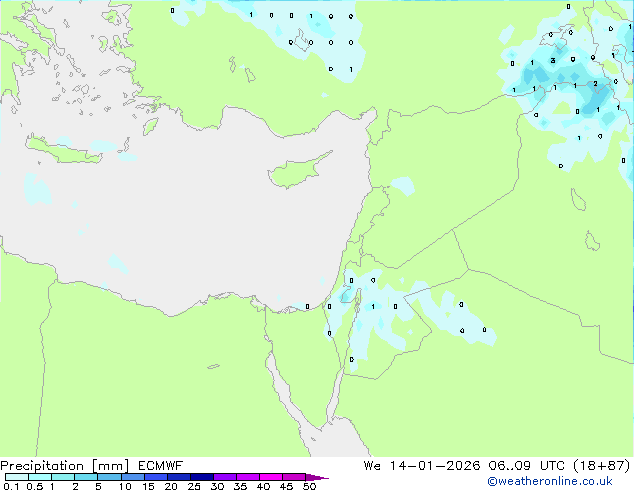Click the '10' legend scale label
This screenshot has height=490, width=634.
pyautogui.click(x=125, y=486)
